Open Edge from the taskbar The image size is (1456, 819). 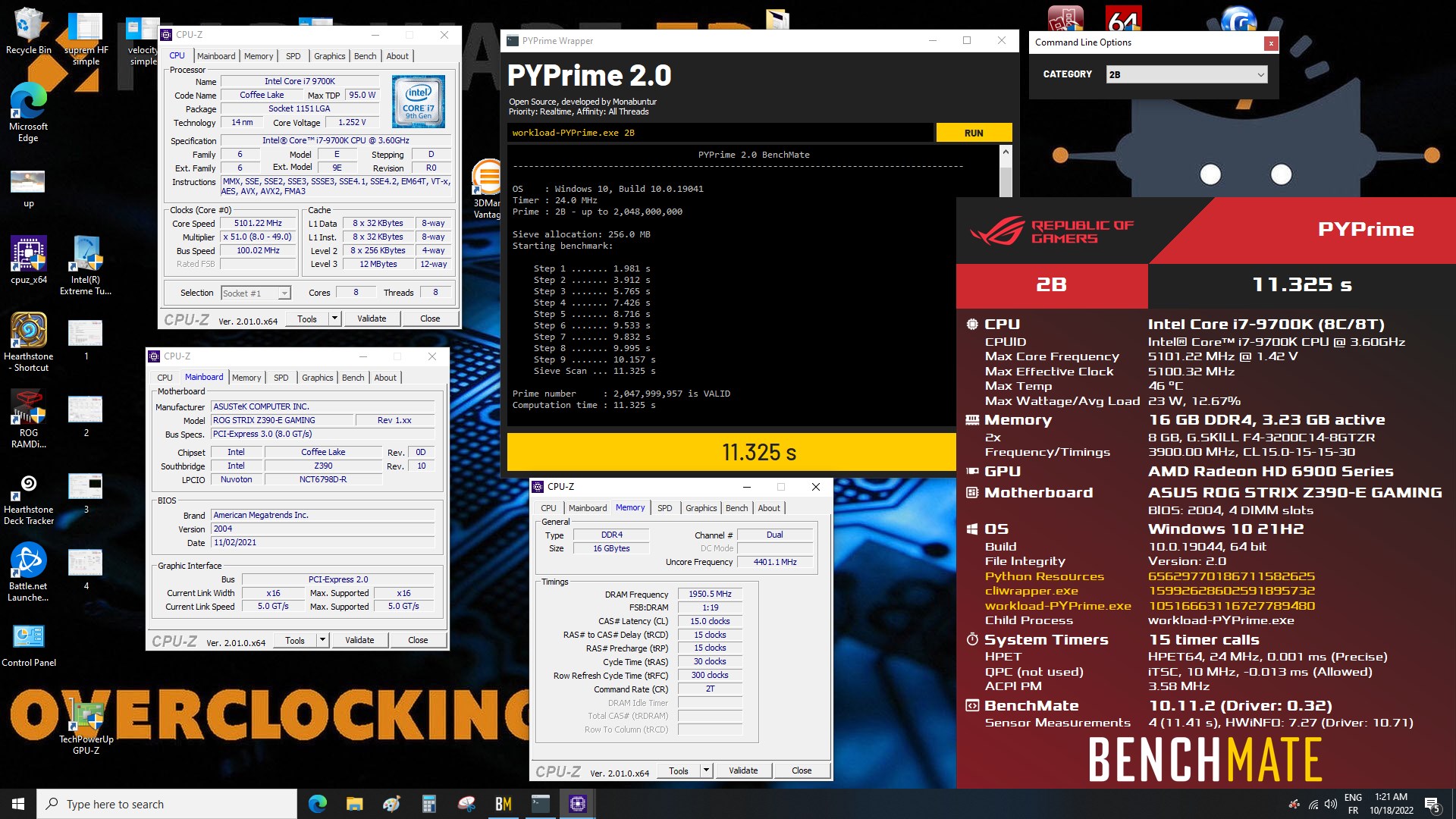click(x=317, y=804)
